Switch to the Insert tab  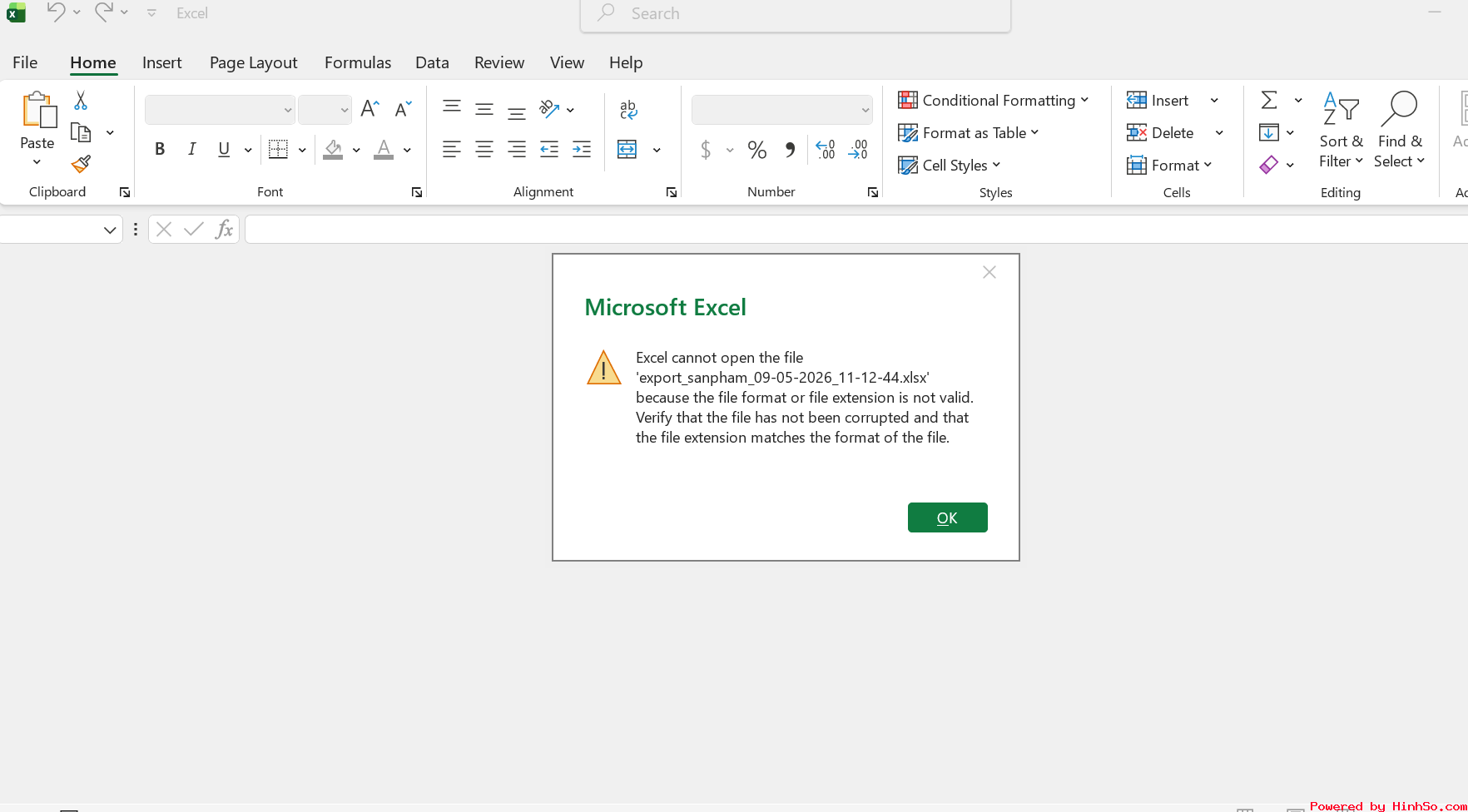pos(162,62)
